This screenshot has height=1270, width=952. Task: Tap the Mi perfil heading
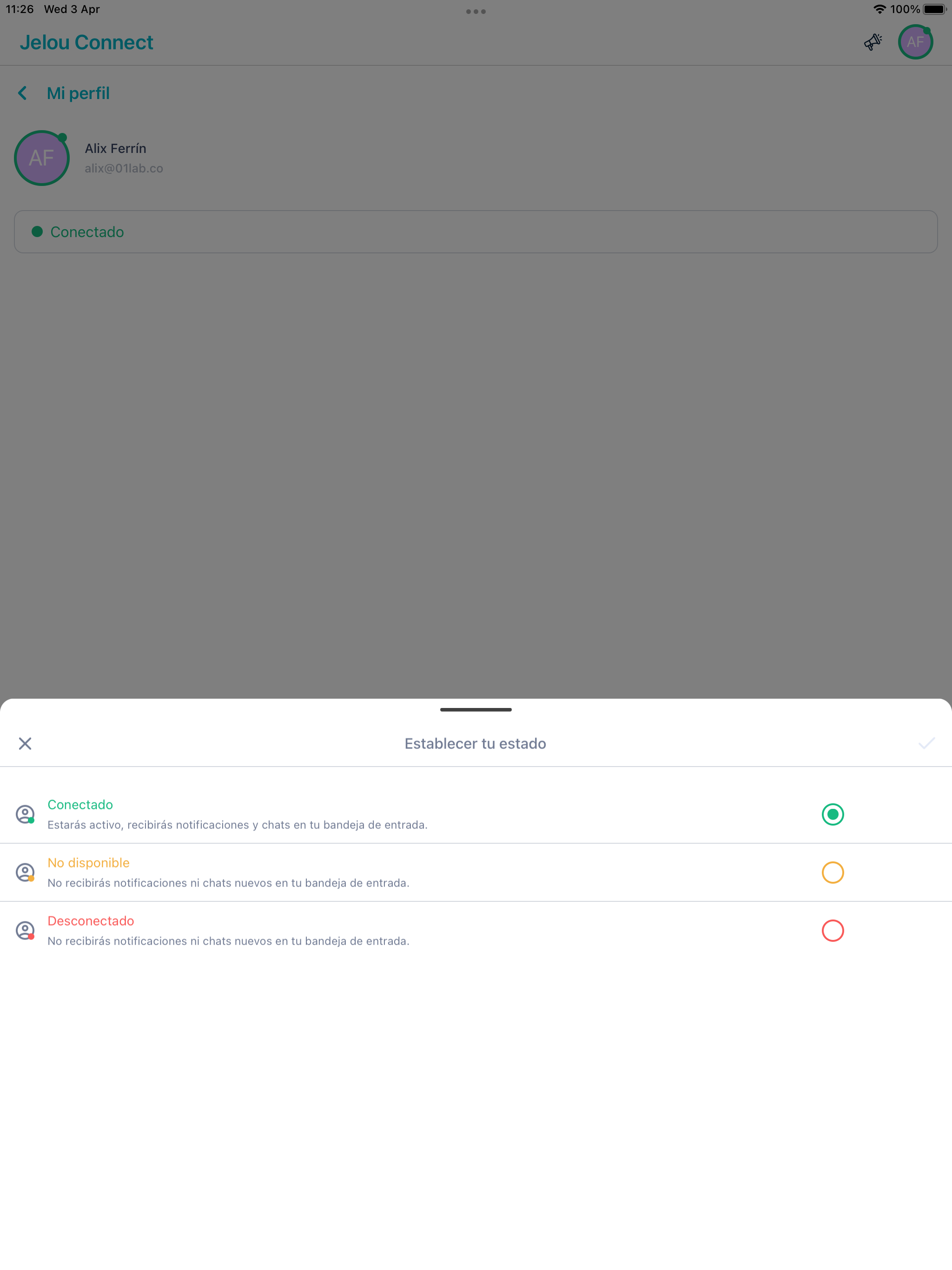tap(78, 93)
